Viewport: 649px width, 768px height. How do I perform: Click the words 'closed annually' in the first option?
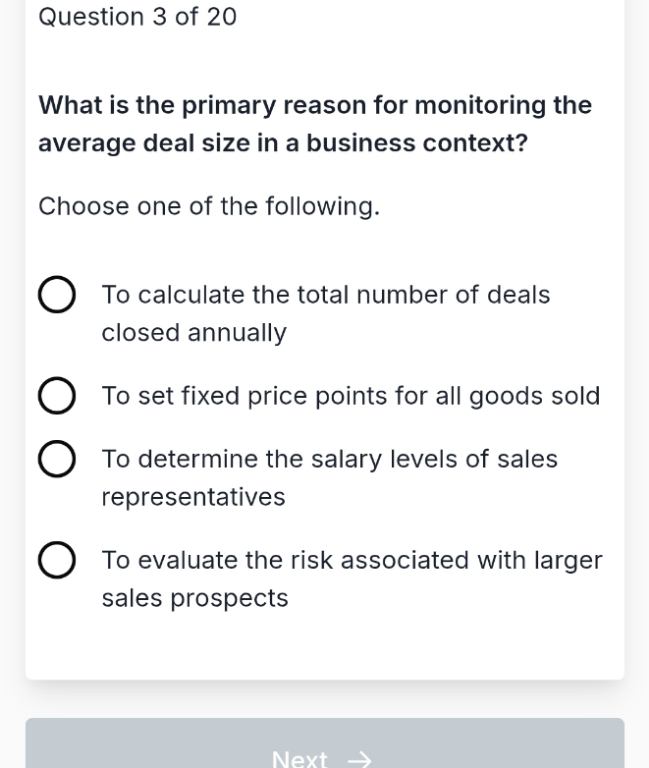tap(194, 333)
